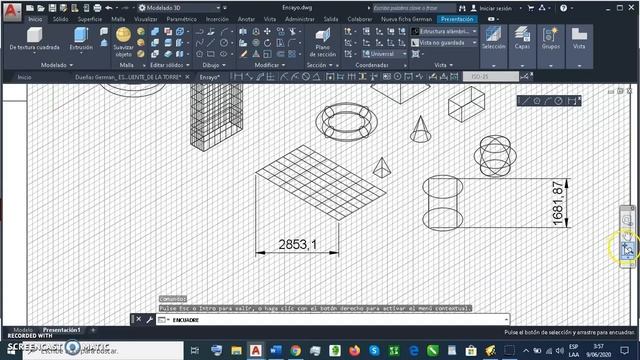Image resolution: width=640 pixels, height=360 pixels.
Task: Open the Inicio file tab
Action: pyautogui.click(x=24, y=77)
